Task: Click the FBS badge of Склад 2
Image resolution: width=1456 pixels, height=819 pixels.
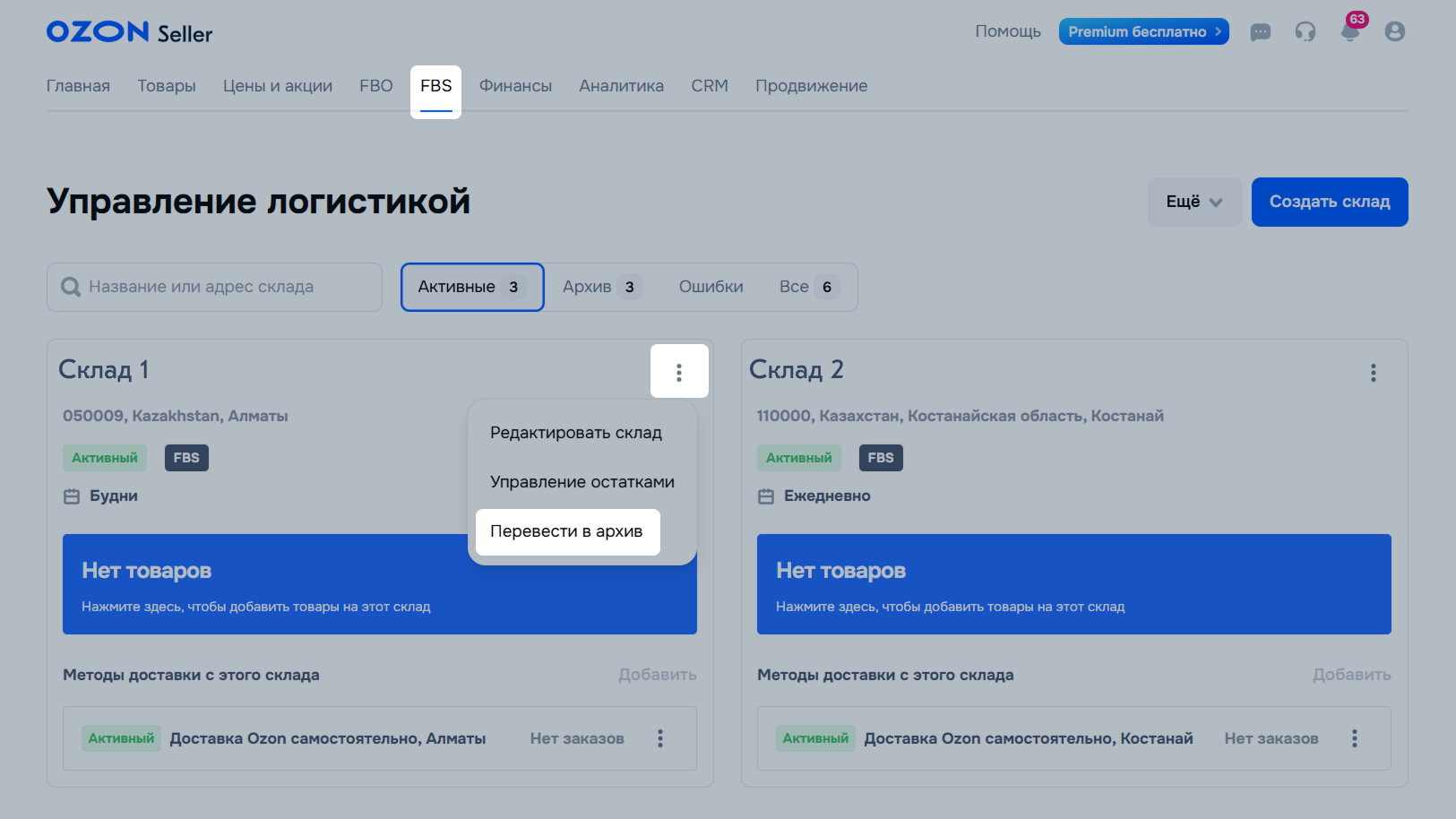Action: (x=881, y=458)
